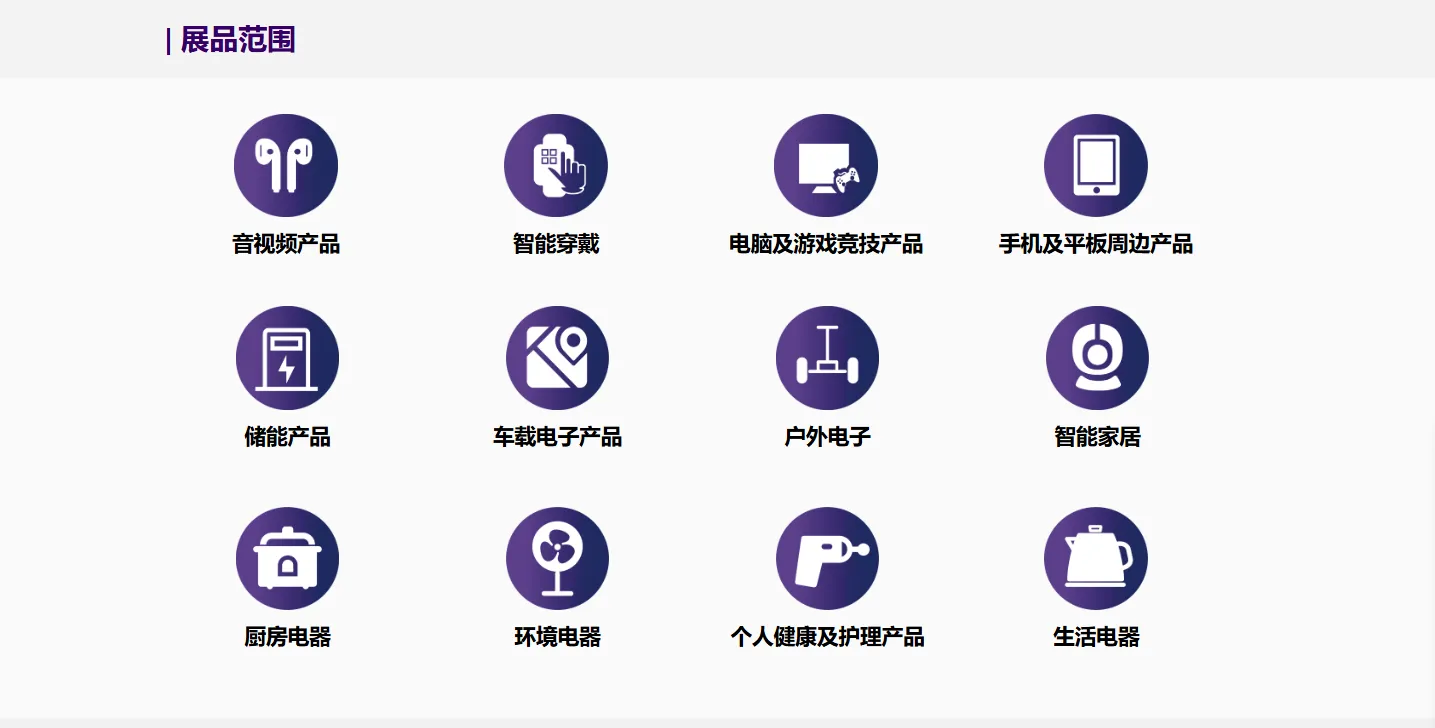Open the monitor and gamepad icon
The height and width of the screenshot is (728, 1435).
coord(826,165)
